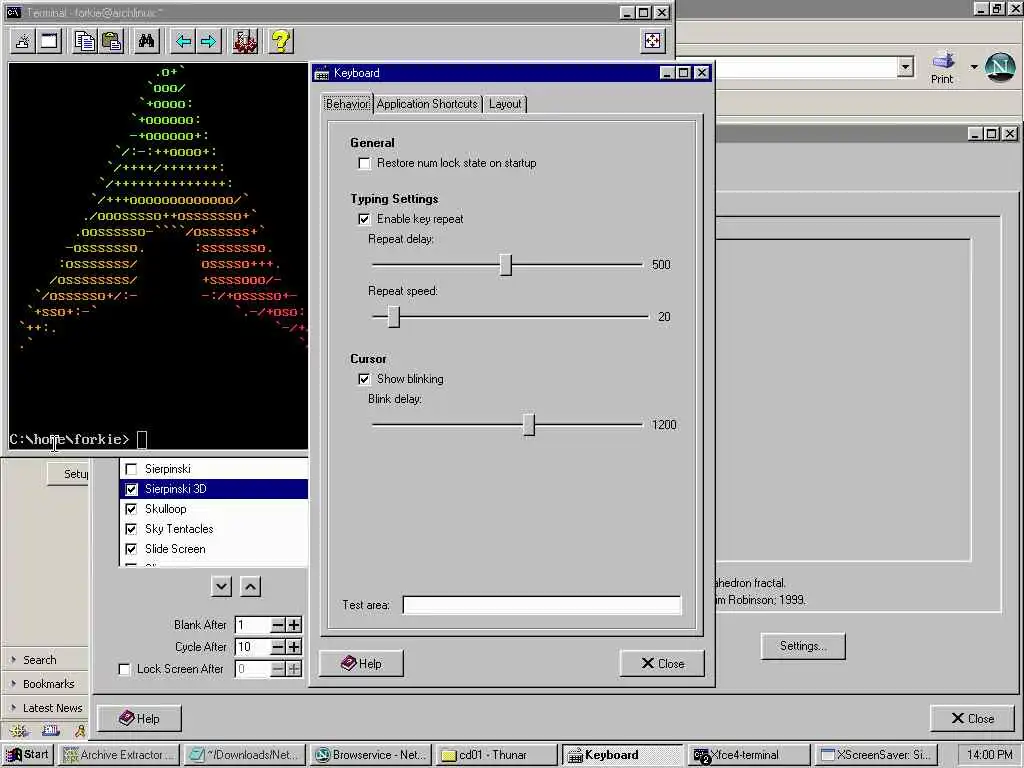Screen dimensions: 1024x768
Task: Click the copy icon in Terminal toolbar
Action: pos(85,42)
